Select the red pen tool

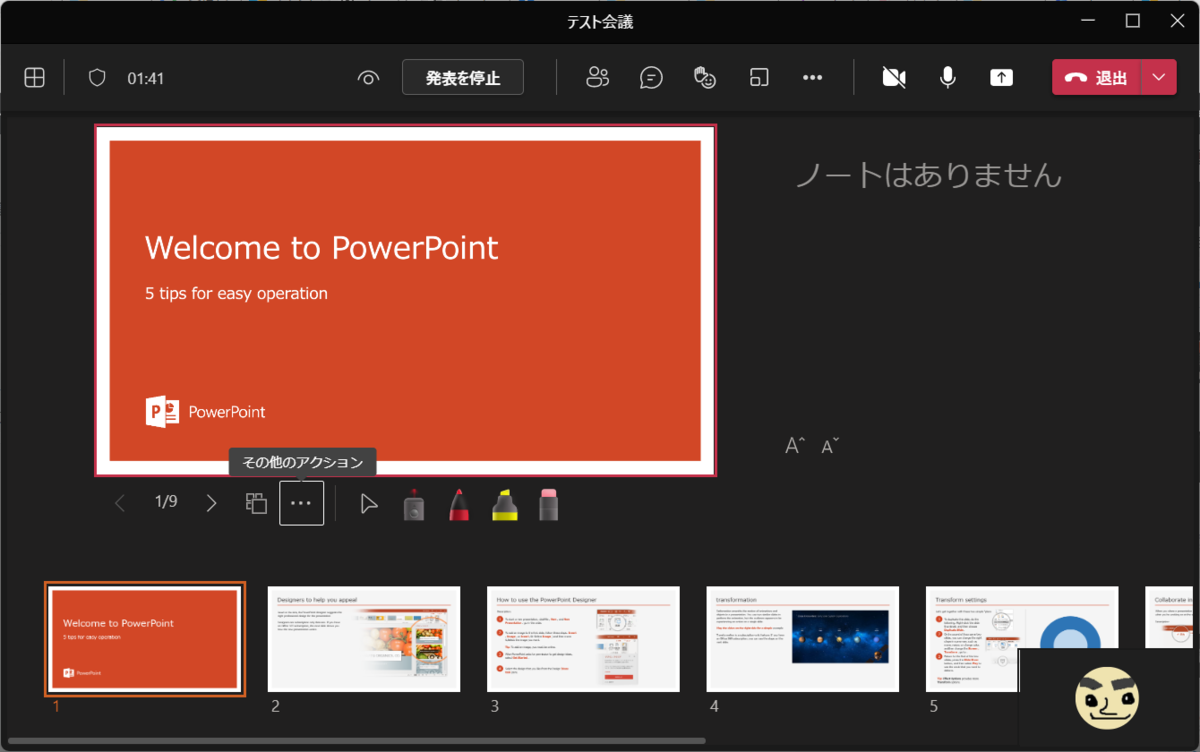click(x=459, y=505)
